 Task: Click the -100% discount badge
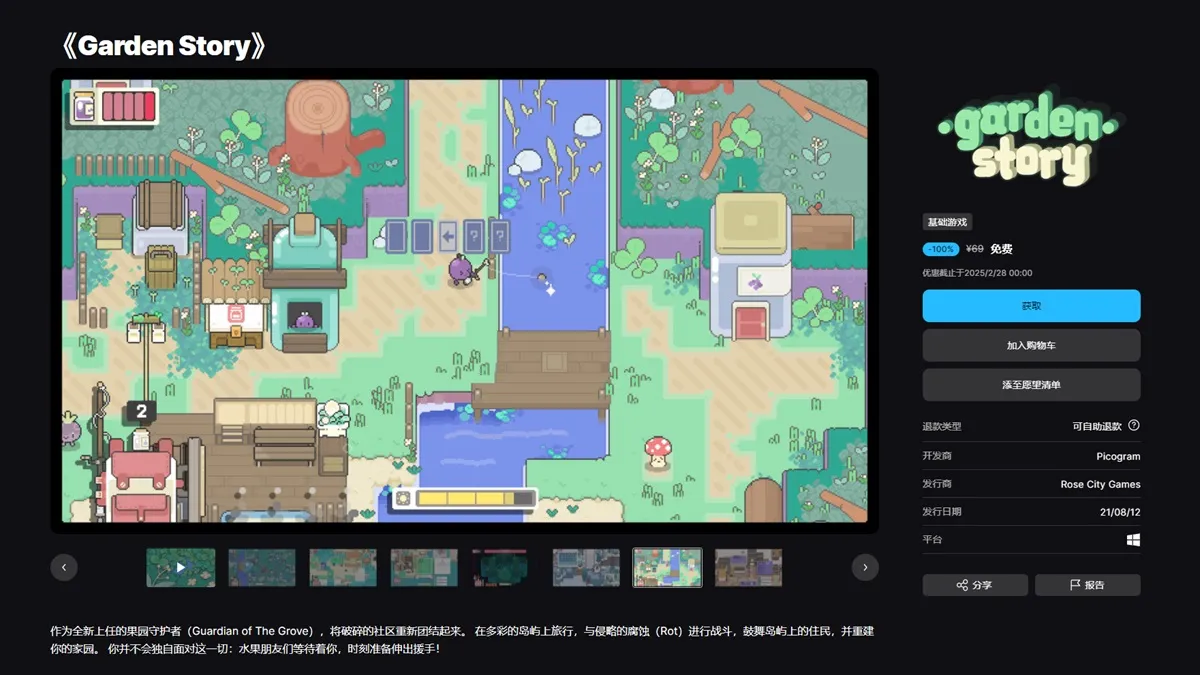tap(941, 249)
